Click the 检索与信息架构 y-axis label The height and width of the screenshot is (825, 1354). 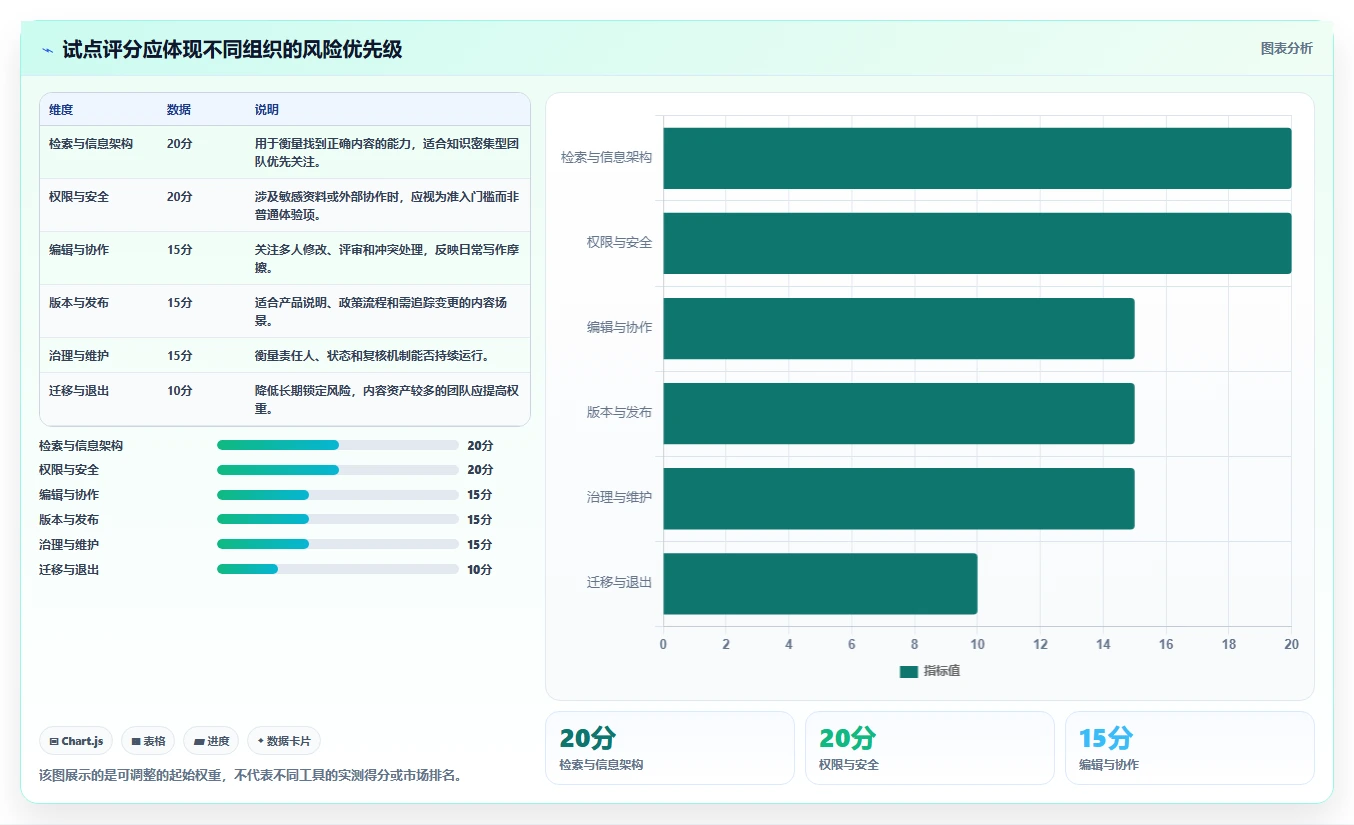[606, 158]
